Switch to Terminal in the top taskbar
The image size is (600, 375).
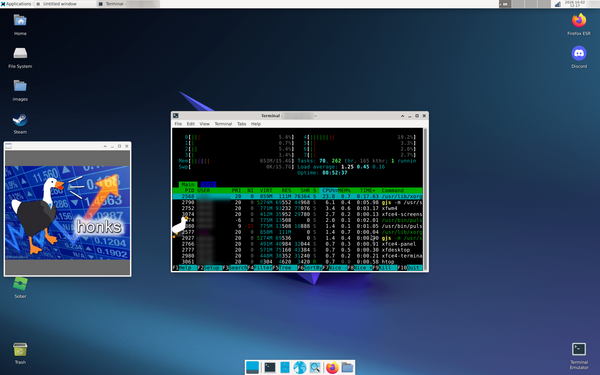point(128,4)
